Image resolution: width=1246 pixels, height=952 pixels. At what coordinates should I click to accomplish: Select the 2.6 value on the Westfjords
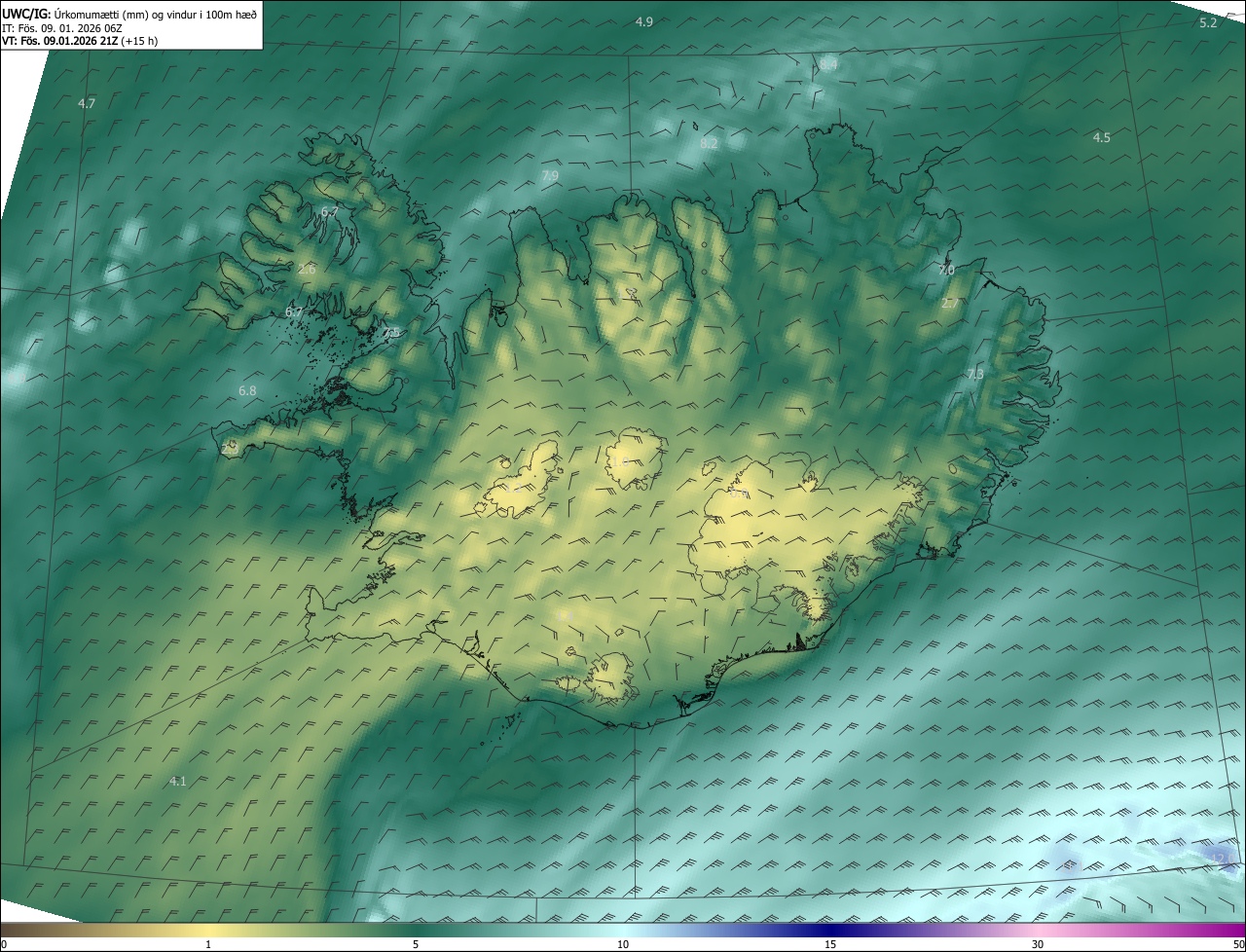[x=307, y=269]
